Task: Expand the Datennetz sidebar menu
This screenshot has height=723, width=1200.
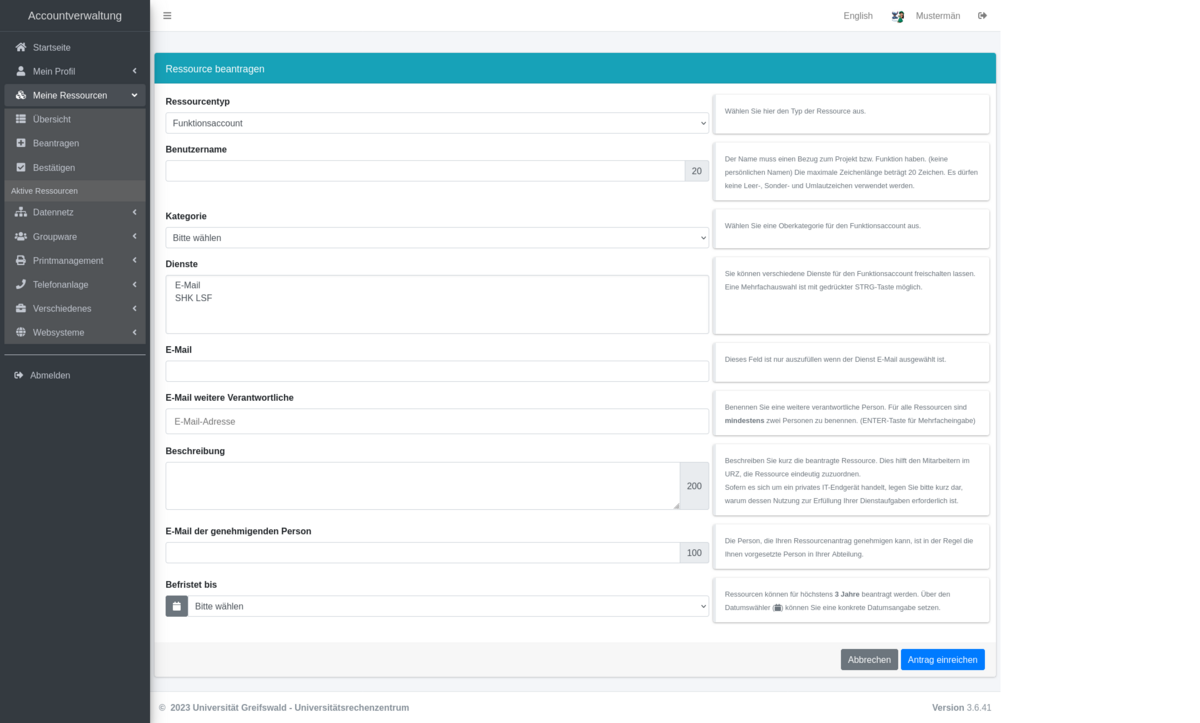Action: (x=75, y=212)
